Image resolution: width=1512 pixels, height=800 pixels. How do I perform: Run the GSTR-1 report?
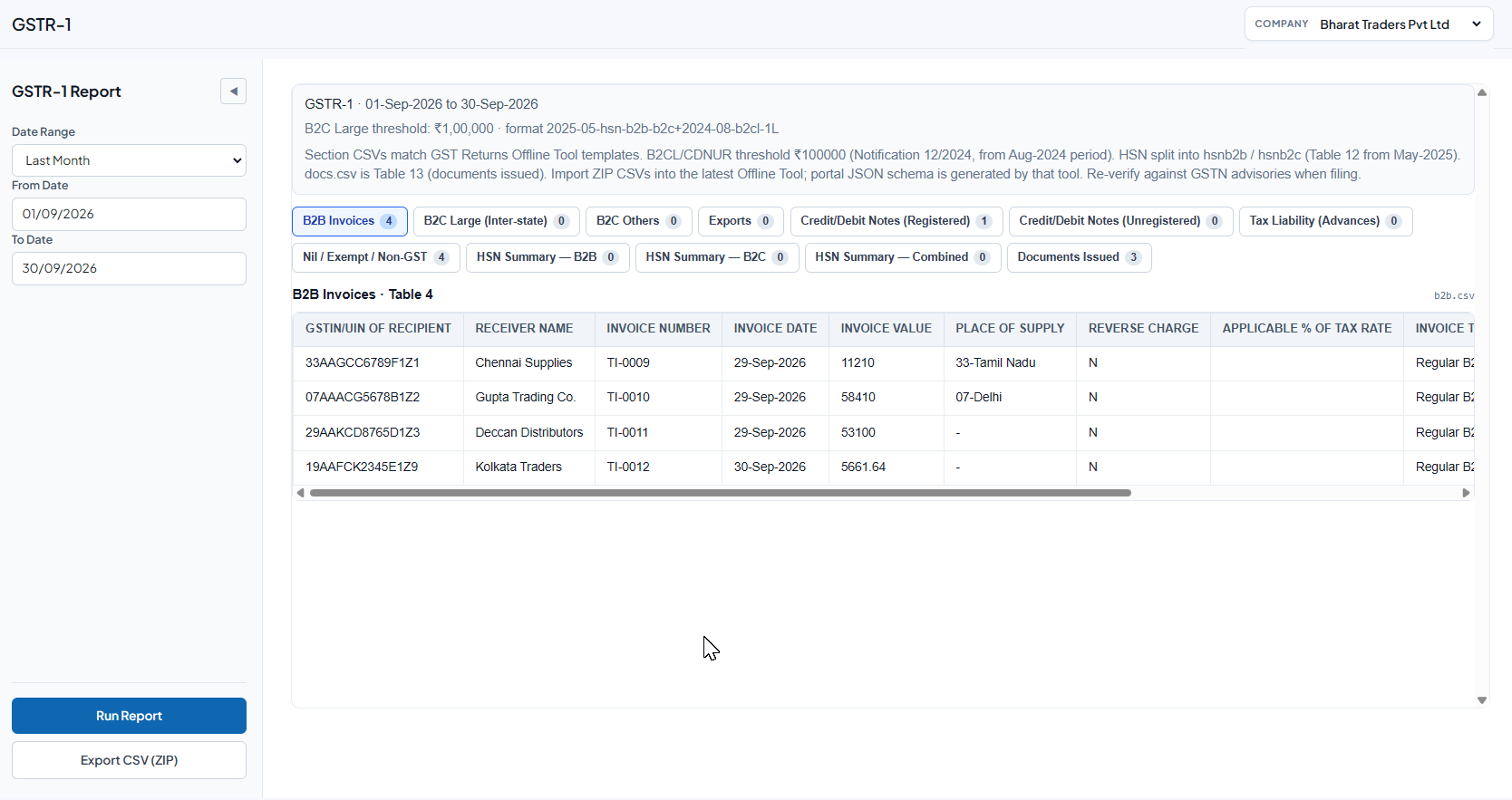coord(129,716)
